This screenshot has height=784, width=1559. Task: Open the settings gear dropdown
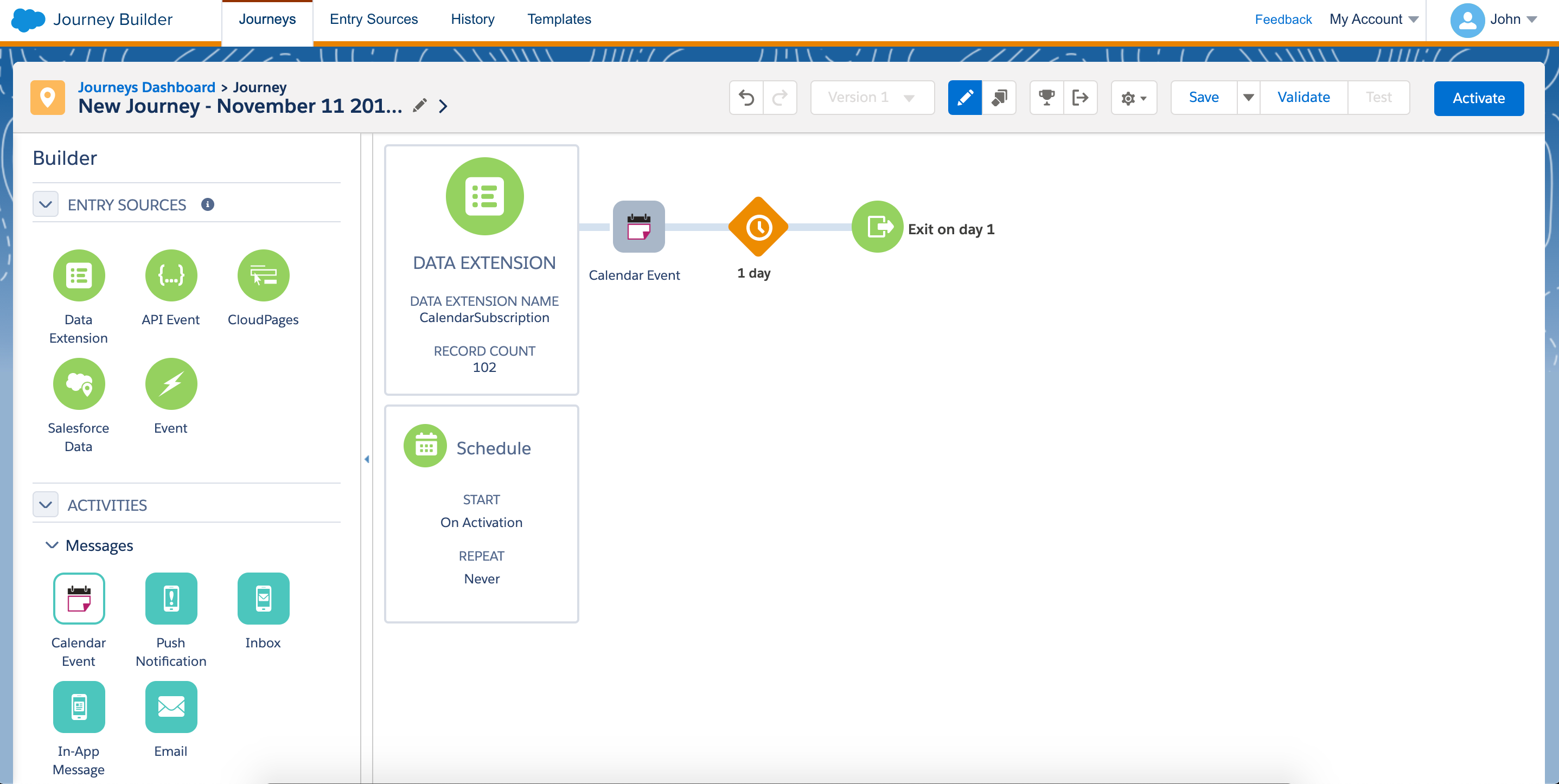1134,98
